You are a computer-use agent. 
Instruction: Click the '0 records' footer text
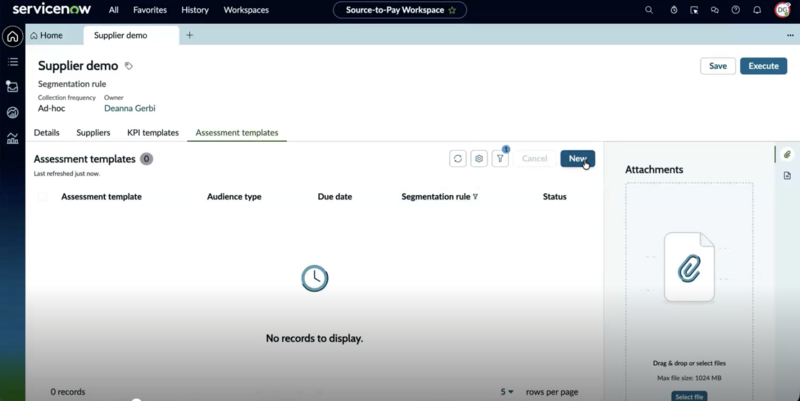pyautogui.click(x=68, y=392)
